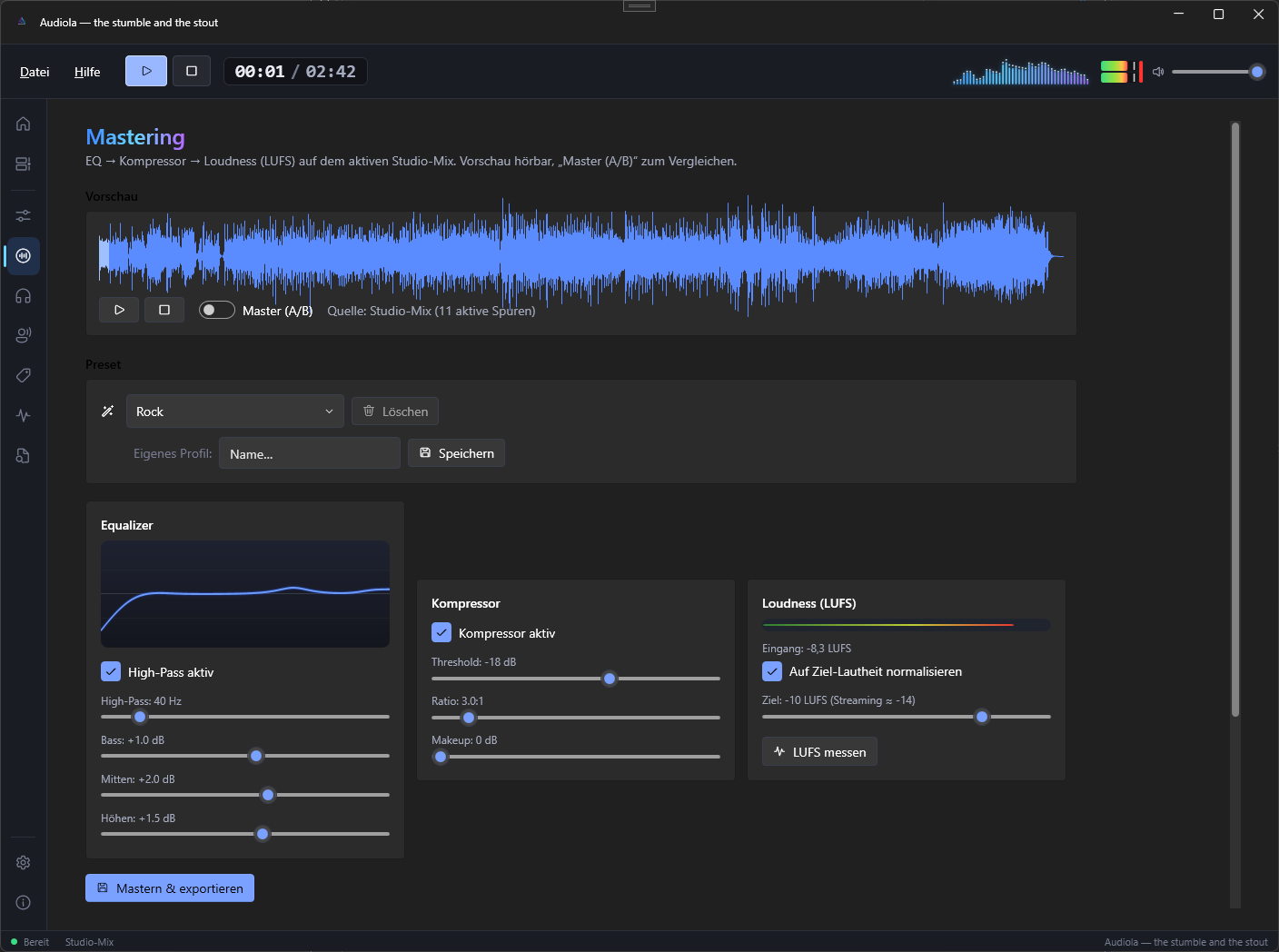
Task: Open the info icon in sidebar
Action: (24, 902)
